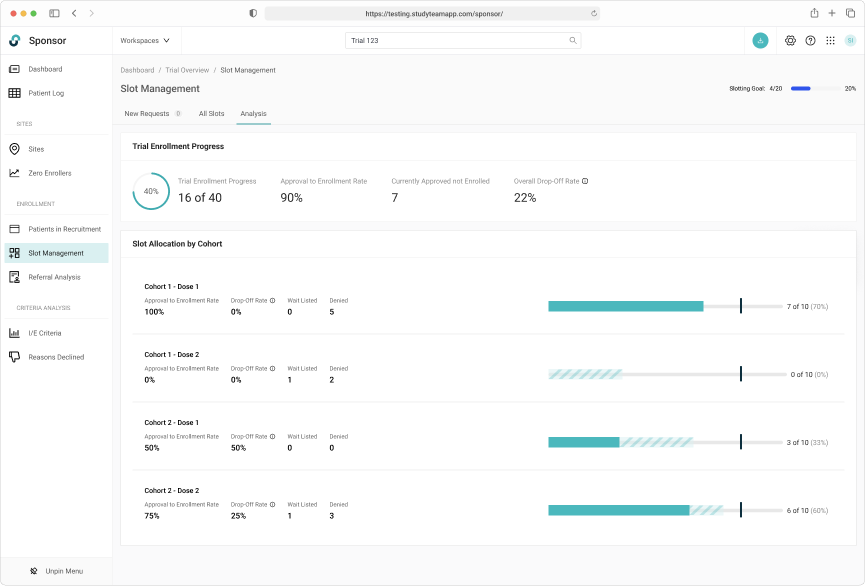The height and width of the screenshot is (586, 865).
Task: Click the Slotting Goal '4/20' text
Action: pyautogui.click(x=776, y=88)
